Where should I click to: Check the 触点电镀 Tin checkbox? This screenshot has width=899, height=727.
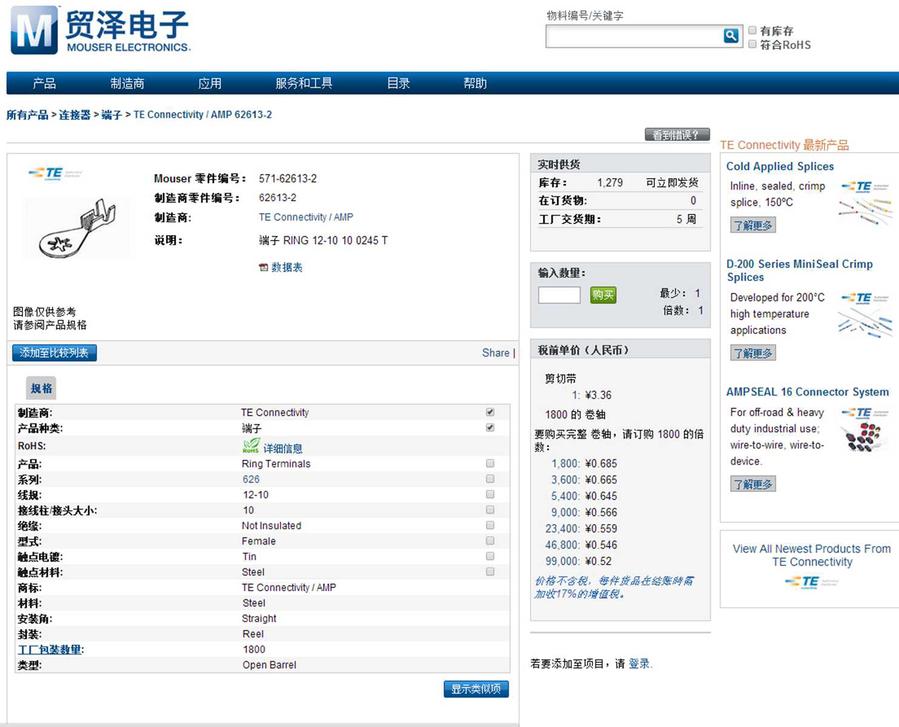click(x=490, y=556)
